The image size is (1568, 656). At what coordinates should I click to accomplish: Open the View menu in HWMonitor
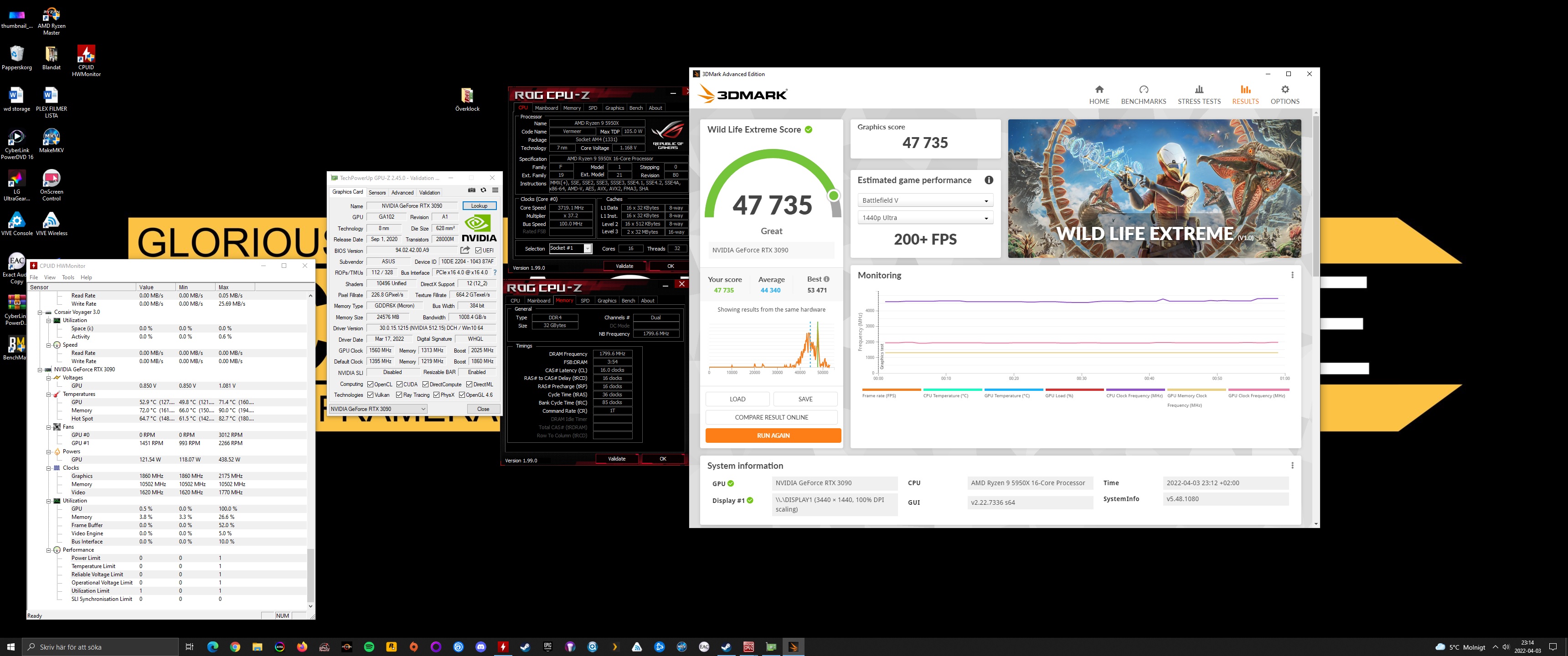click(x=49, y=277)
